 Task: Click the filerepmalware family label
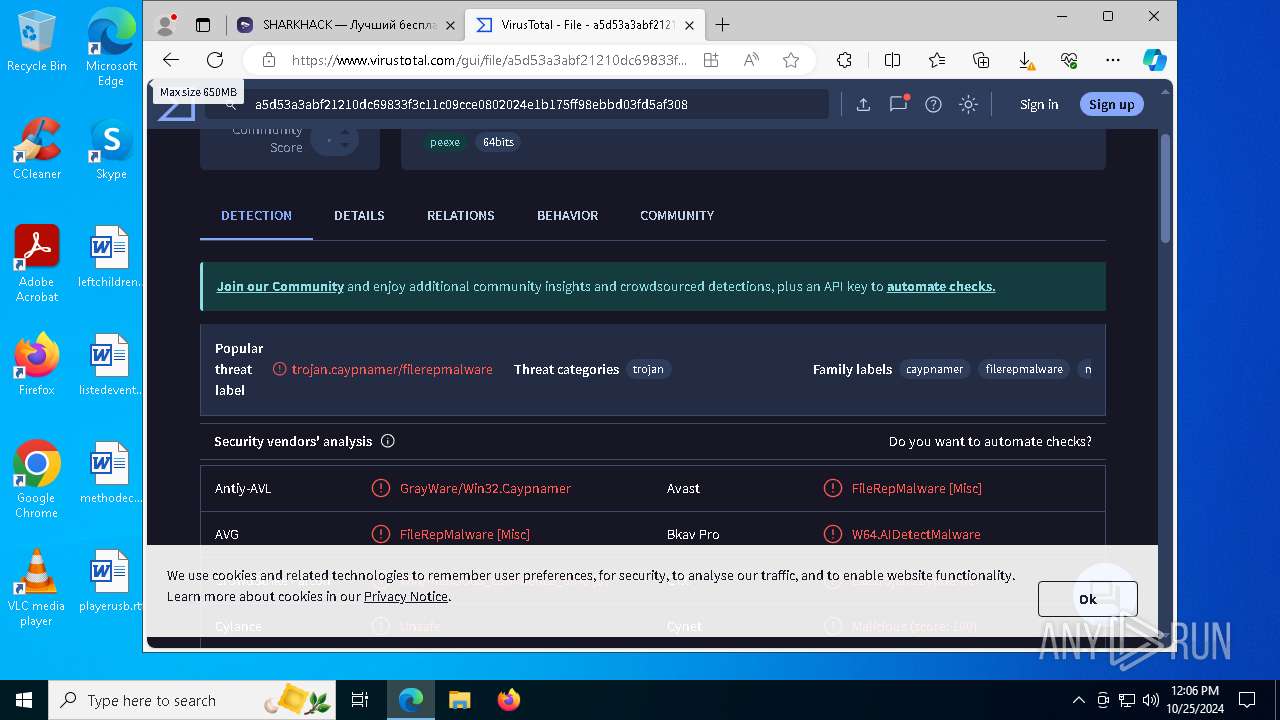click(1024, 369)
